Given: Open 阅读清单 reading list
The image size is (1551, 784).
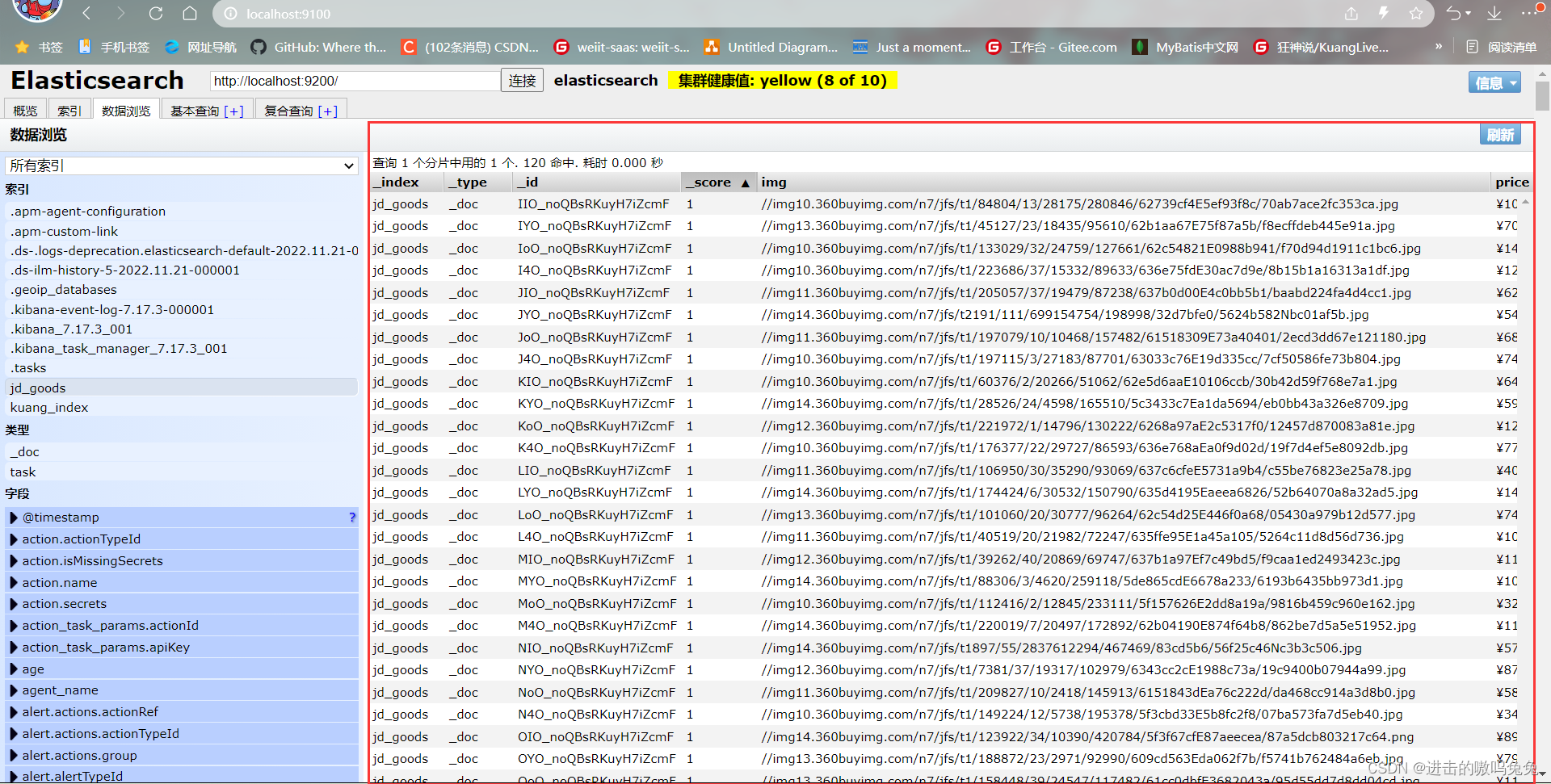Looking at the screenshot, I should [1502, 47].
